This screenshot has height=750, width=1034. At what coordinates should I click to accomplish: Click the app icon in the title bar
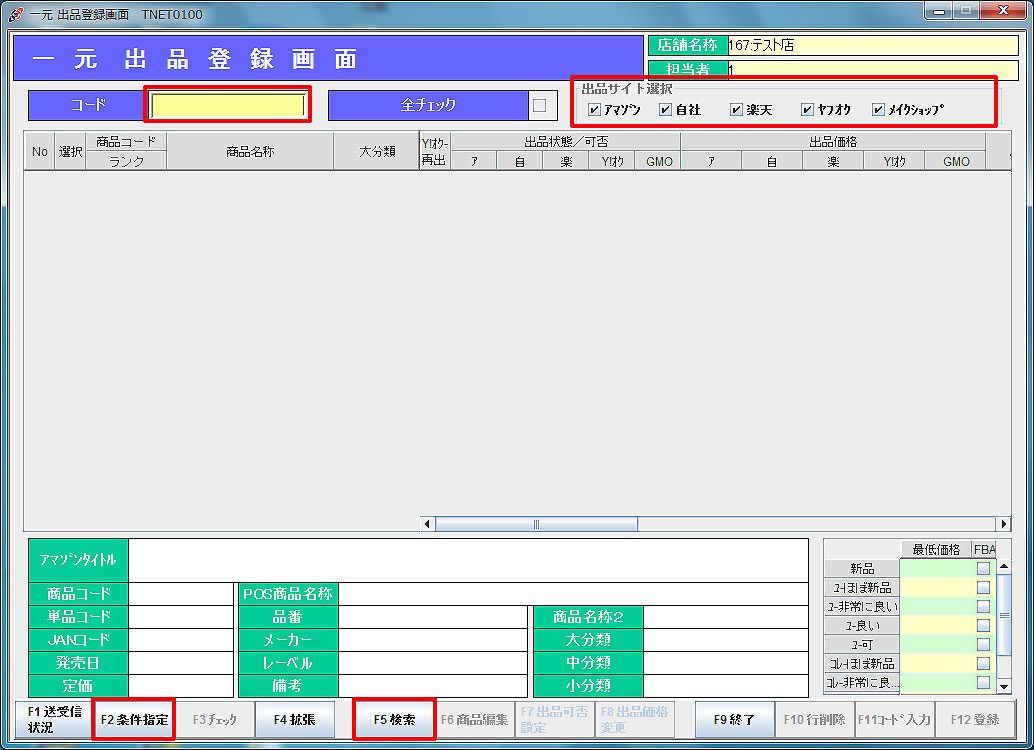pyautogui.click(x=14, y=14)
